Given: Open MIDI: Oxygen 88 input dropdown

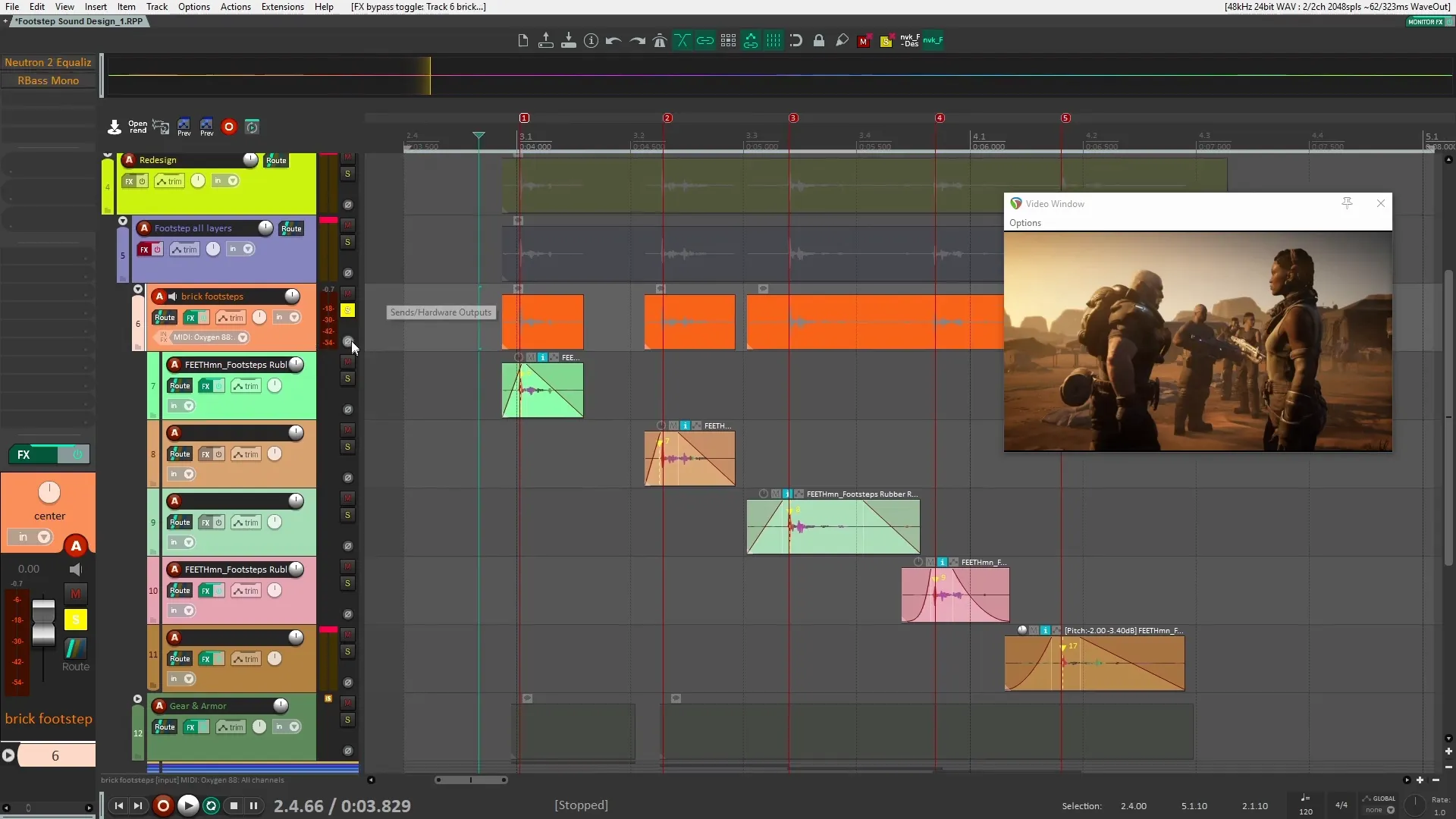Looking at the screenshot, I should click(243, 337).
